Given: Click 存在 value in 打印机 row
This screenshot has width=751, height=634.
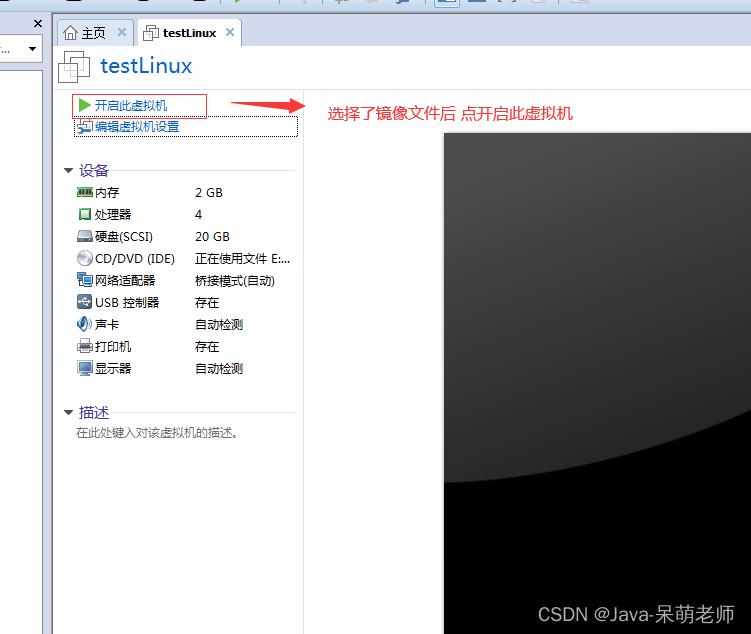Looking at the screenshot, I should 207,347.
